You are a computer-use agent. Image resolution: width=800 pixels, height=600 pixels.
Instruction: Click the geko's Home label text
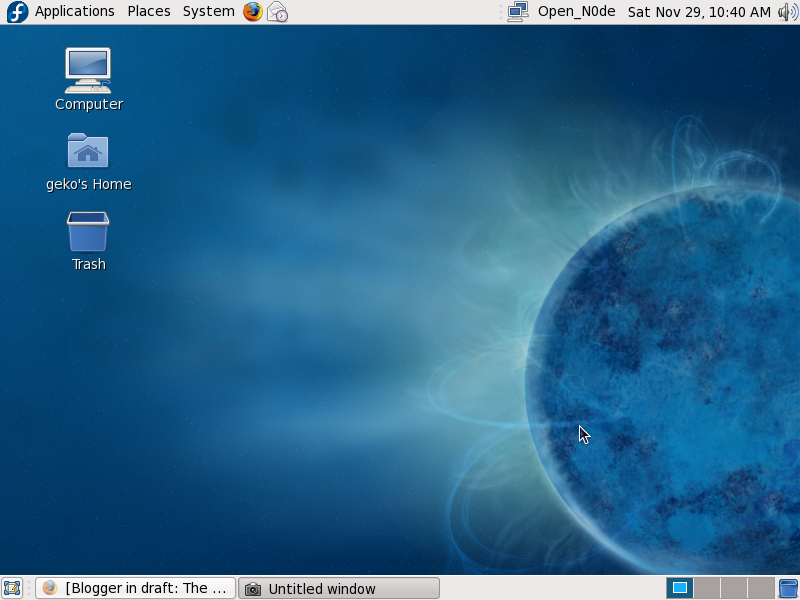(89, 184)
